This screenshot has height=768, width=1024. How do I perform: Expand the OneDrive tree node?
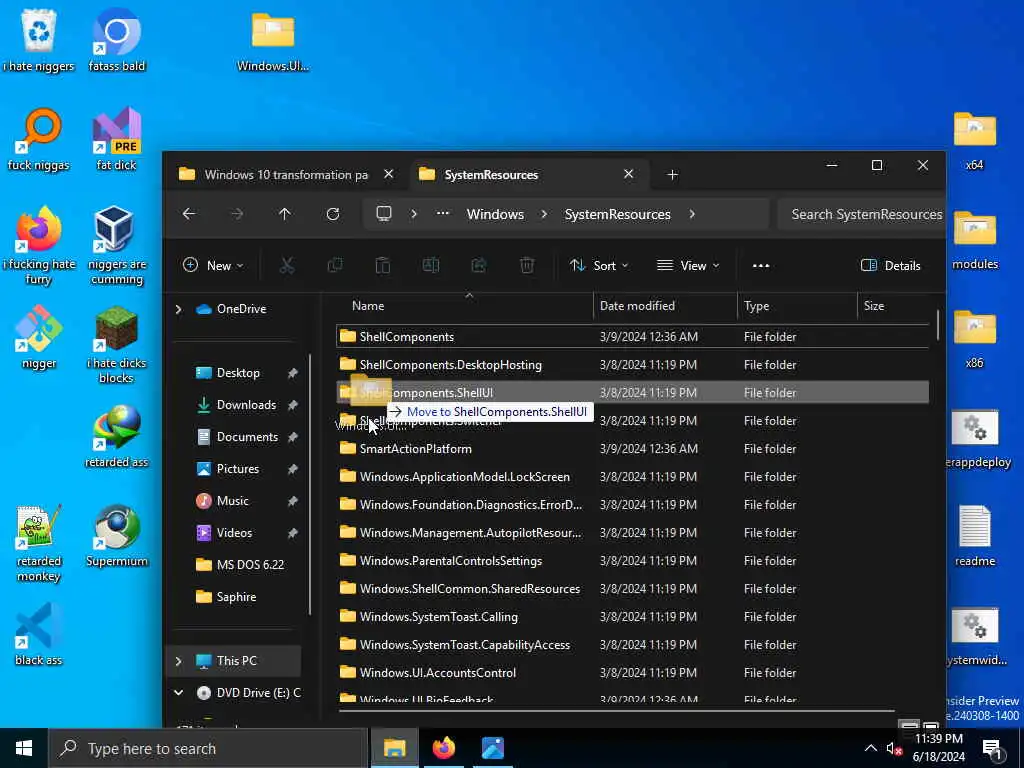click(178, 309)
